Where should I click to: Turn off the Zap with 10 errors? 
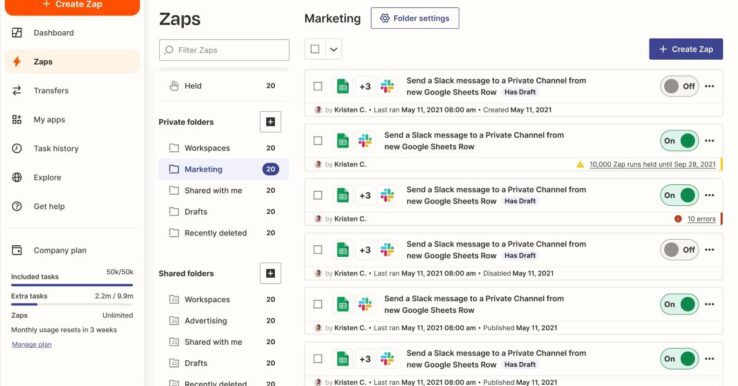coord(679,195)
